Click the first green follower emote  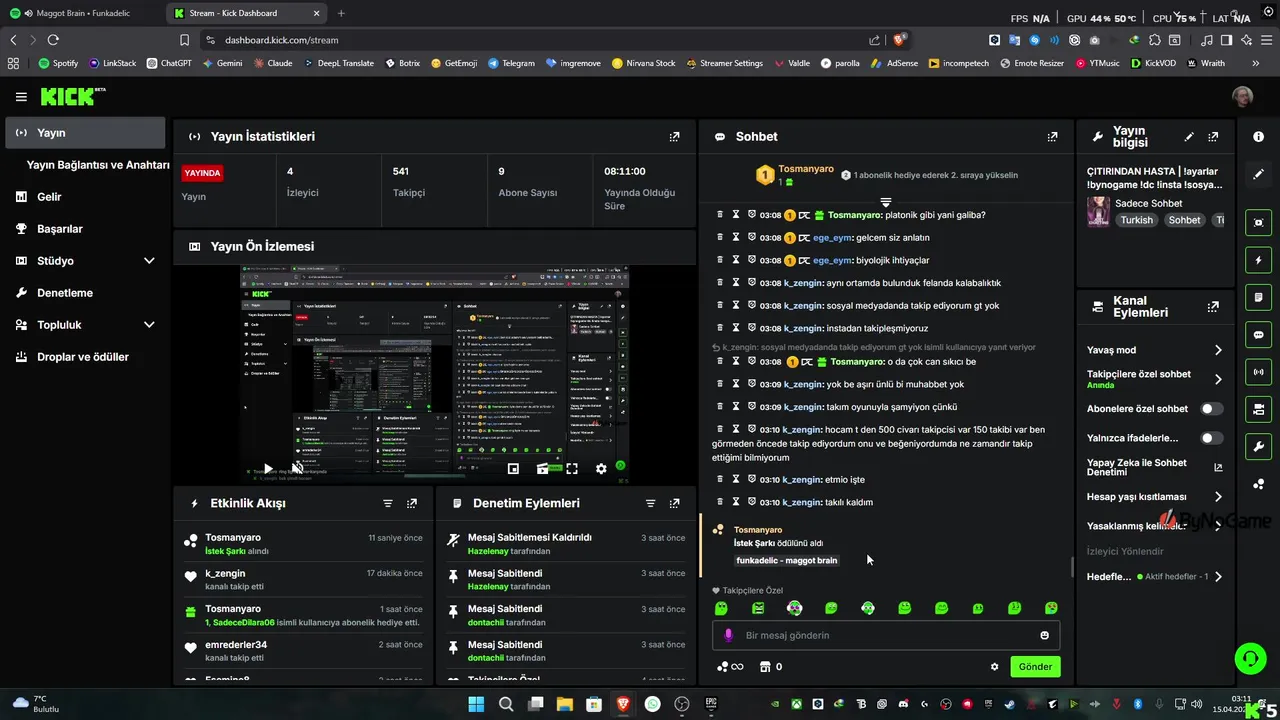[x=721, y=608]
